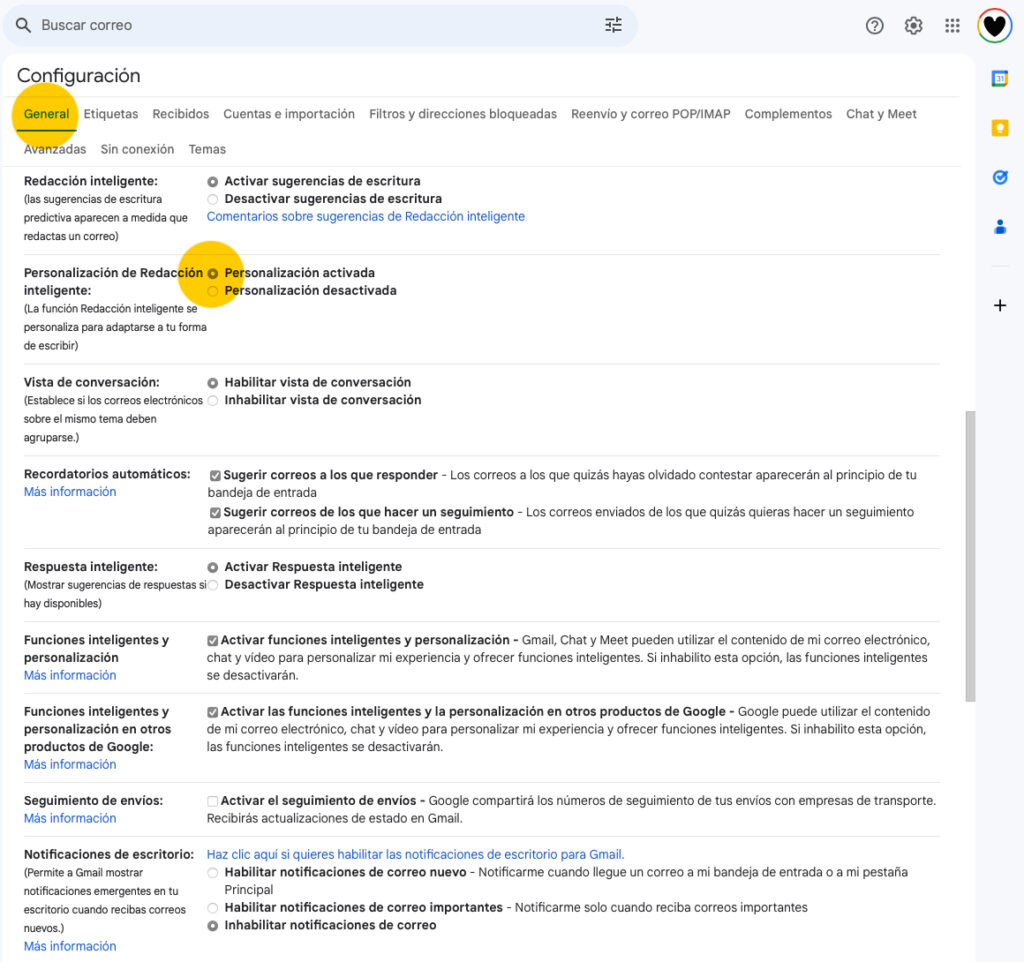The width and height of the screenshot is (1024, 962).
Task: Click link to enable desktop notifications for Gmail
Action: click(415, 854)
